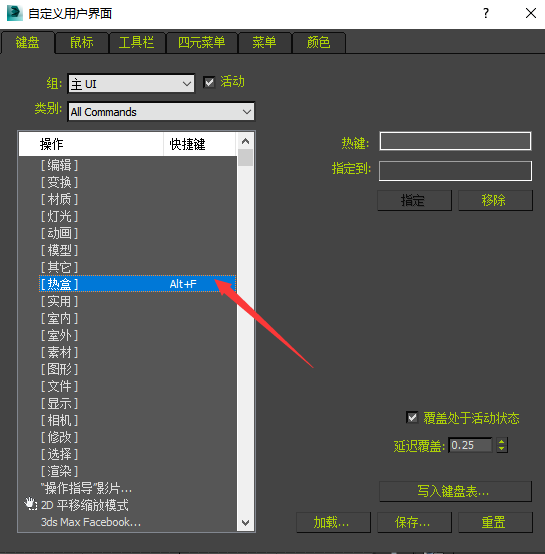Click the 写入键盘表 button
The width and height of the screenshot is (545, 554).
455,491
